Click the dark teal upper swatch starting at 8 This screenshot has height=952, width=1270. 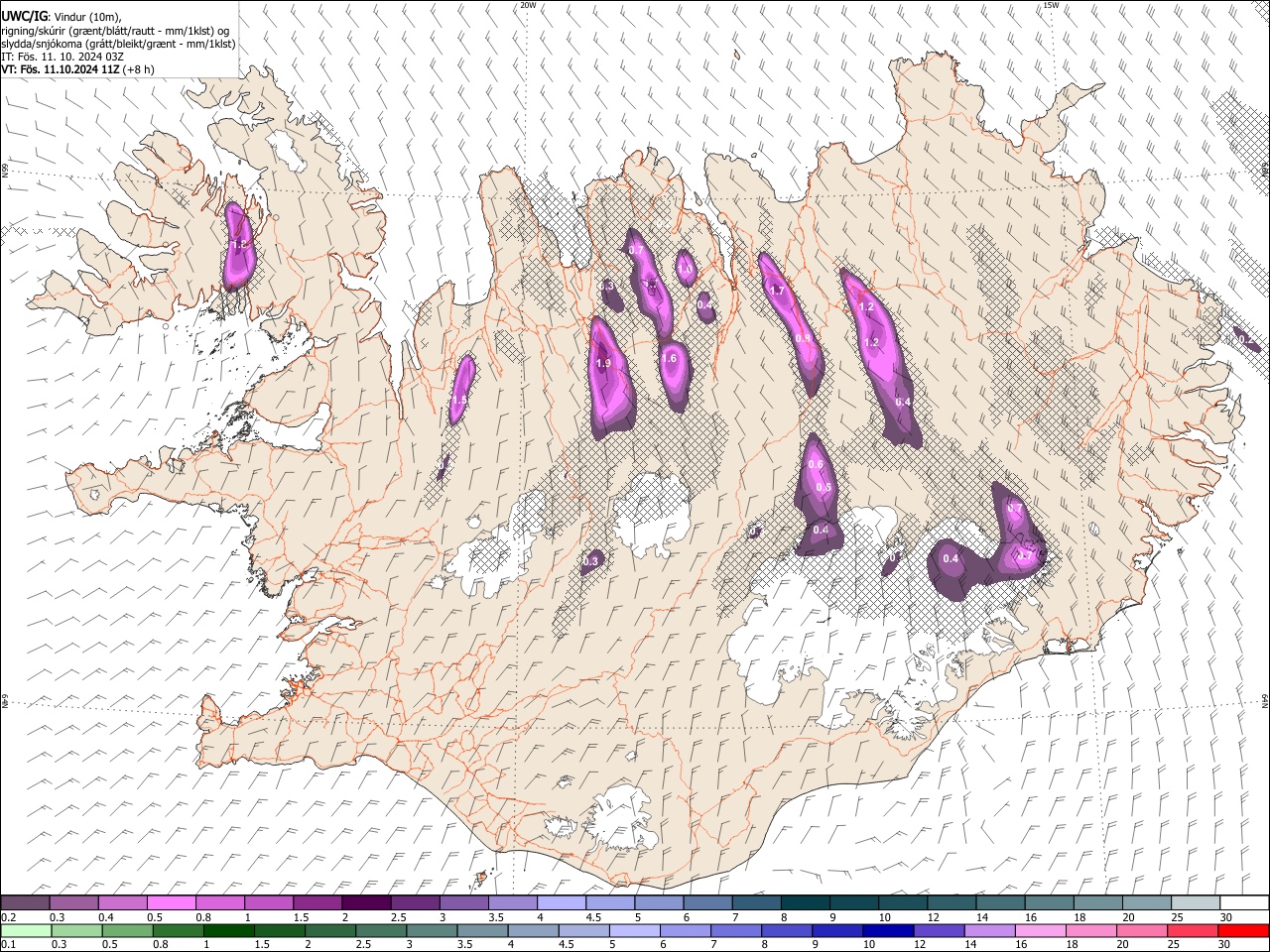[806, 902]
